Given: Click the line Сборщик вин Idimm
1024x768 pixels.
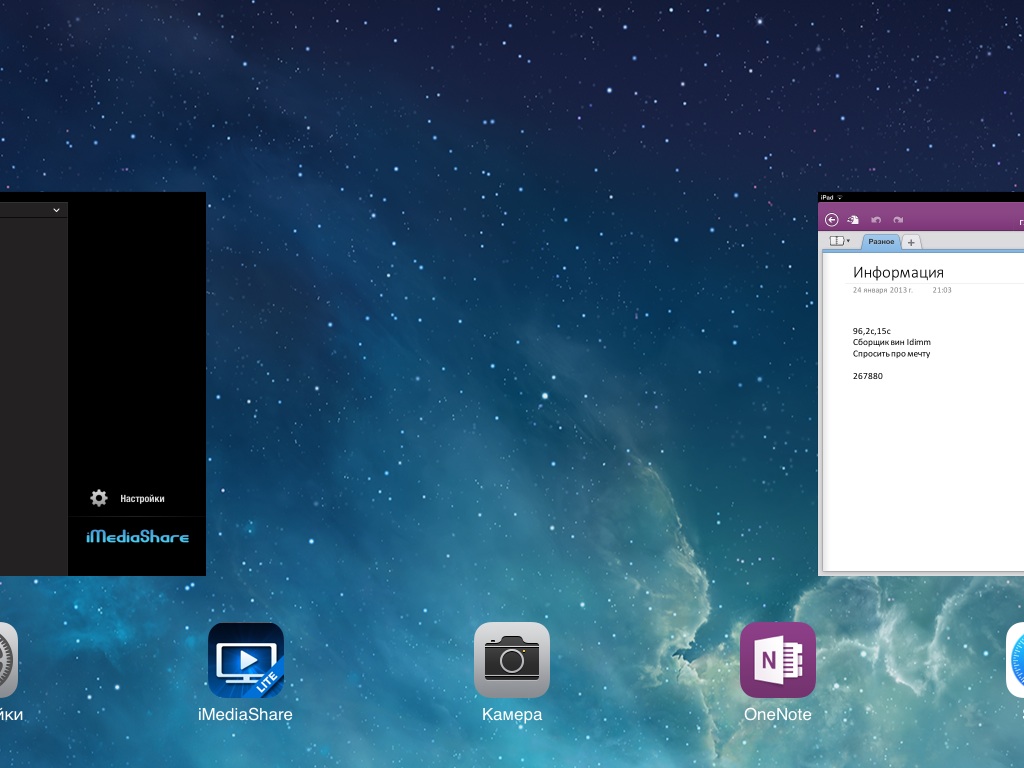Looking at the screenshot, I should (x=892, y=342).
